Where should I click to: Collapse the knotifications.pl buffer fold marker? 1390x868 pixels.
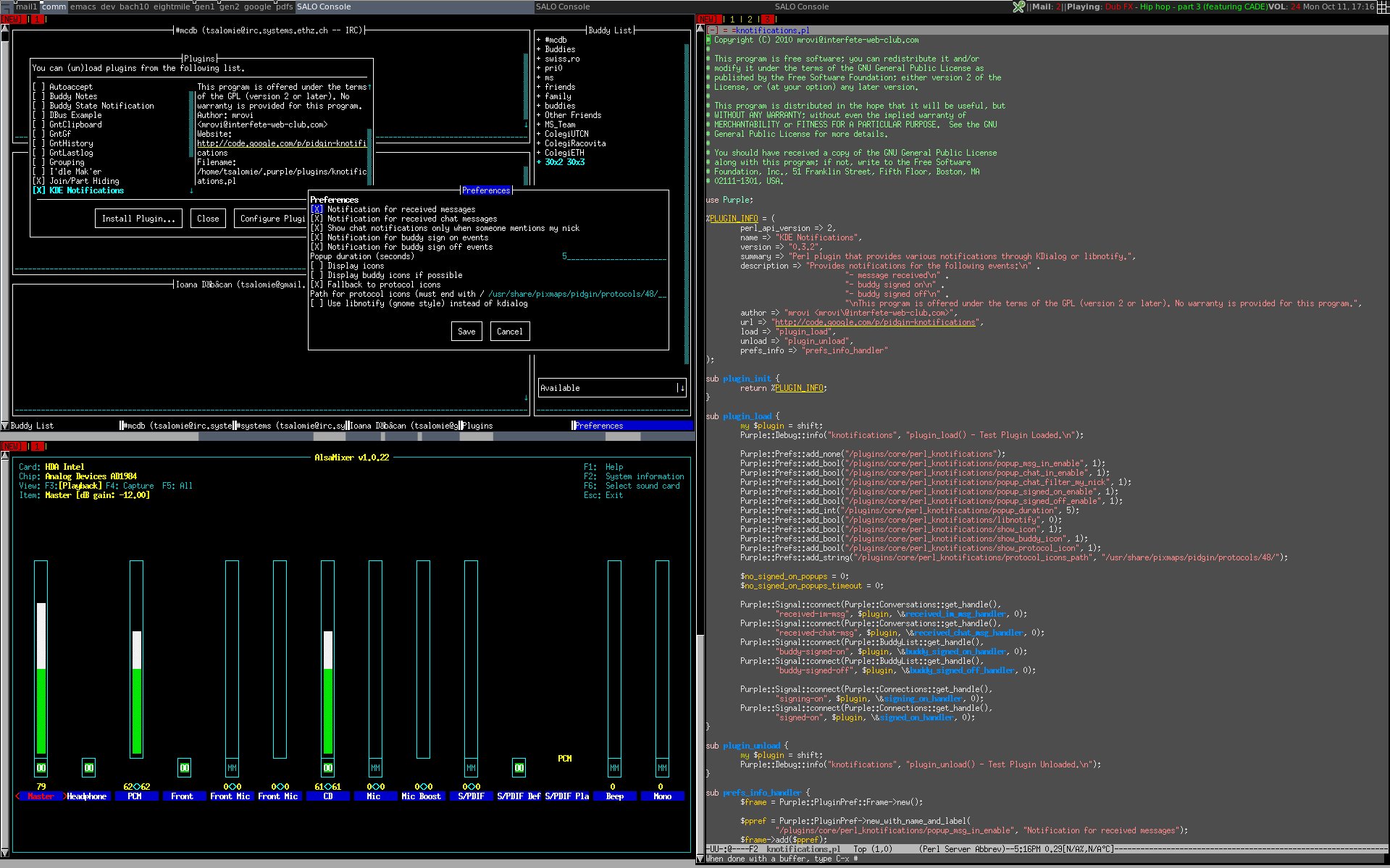713,30
